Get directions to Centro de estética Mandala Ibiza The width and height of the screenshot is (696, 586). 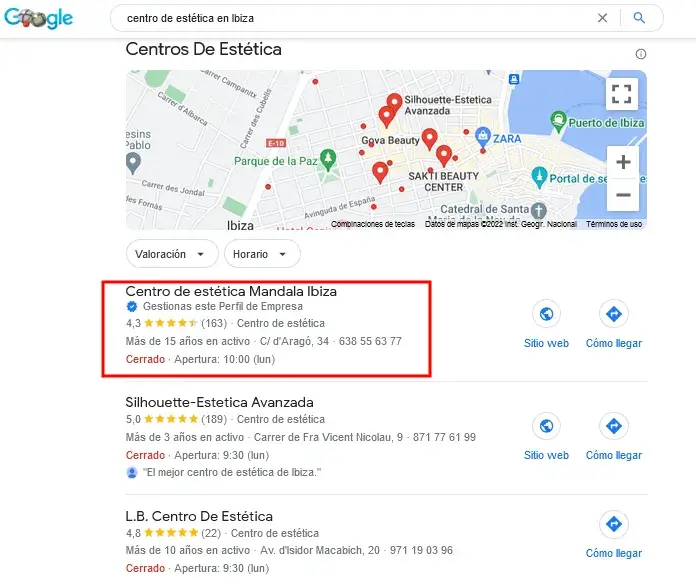[x=614, y=324]
